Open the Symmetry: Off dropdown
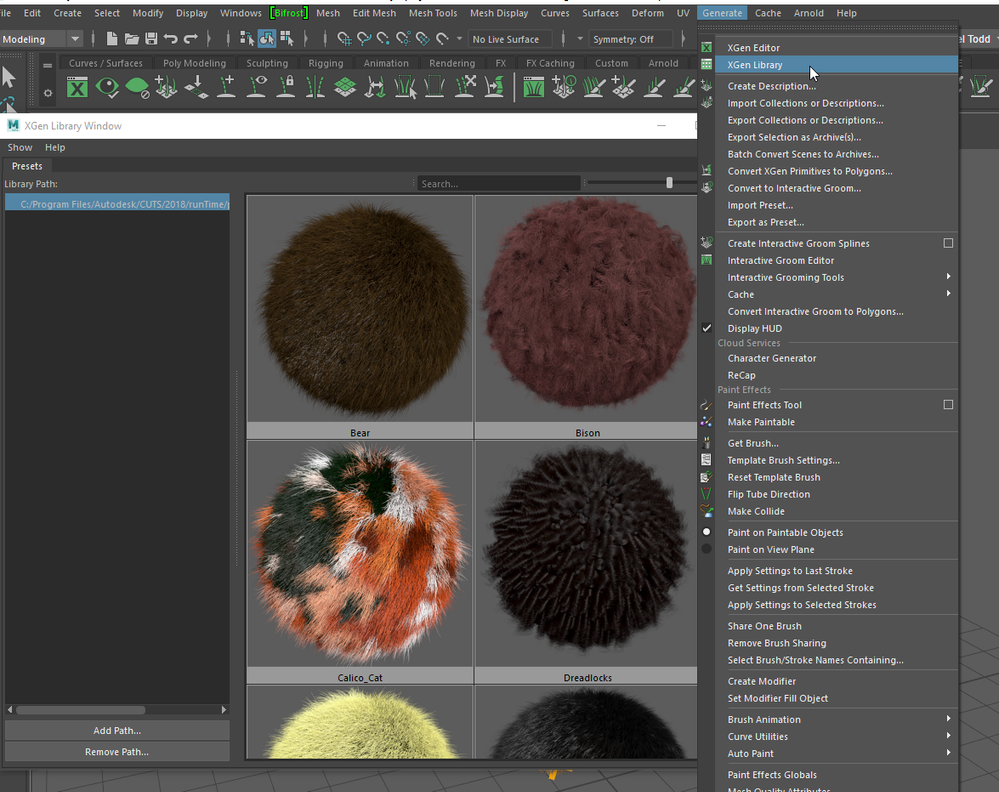999x792 pixels. click(x=629, y=39)
